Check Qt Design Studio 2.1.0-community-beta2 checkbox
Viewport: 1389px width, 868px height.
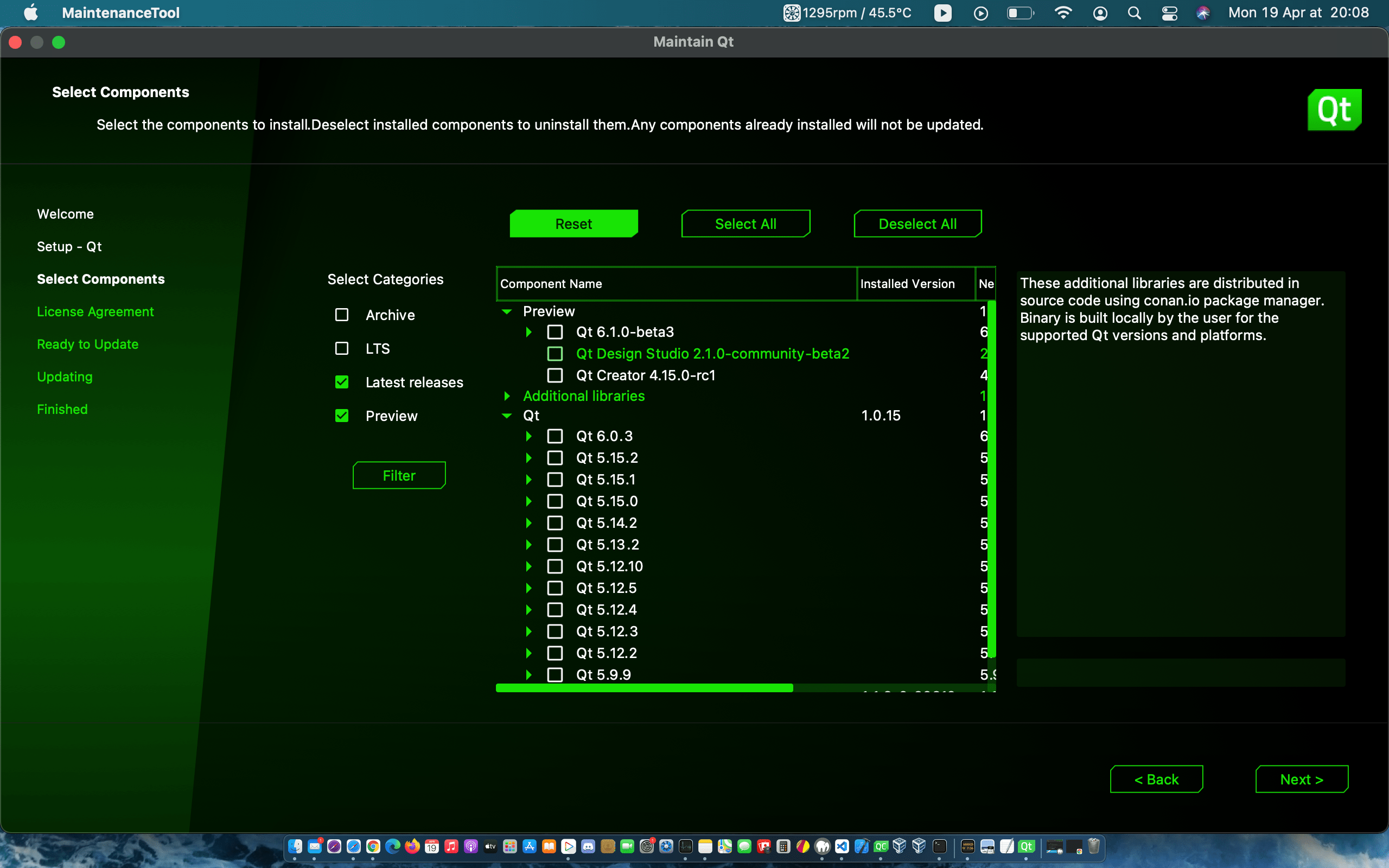pyautogui.click(x=555, y=354)
